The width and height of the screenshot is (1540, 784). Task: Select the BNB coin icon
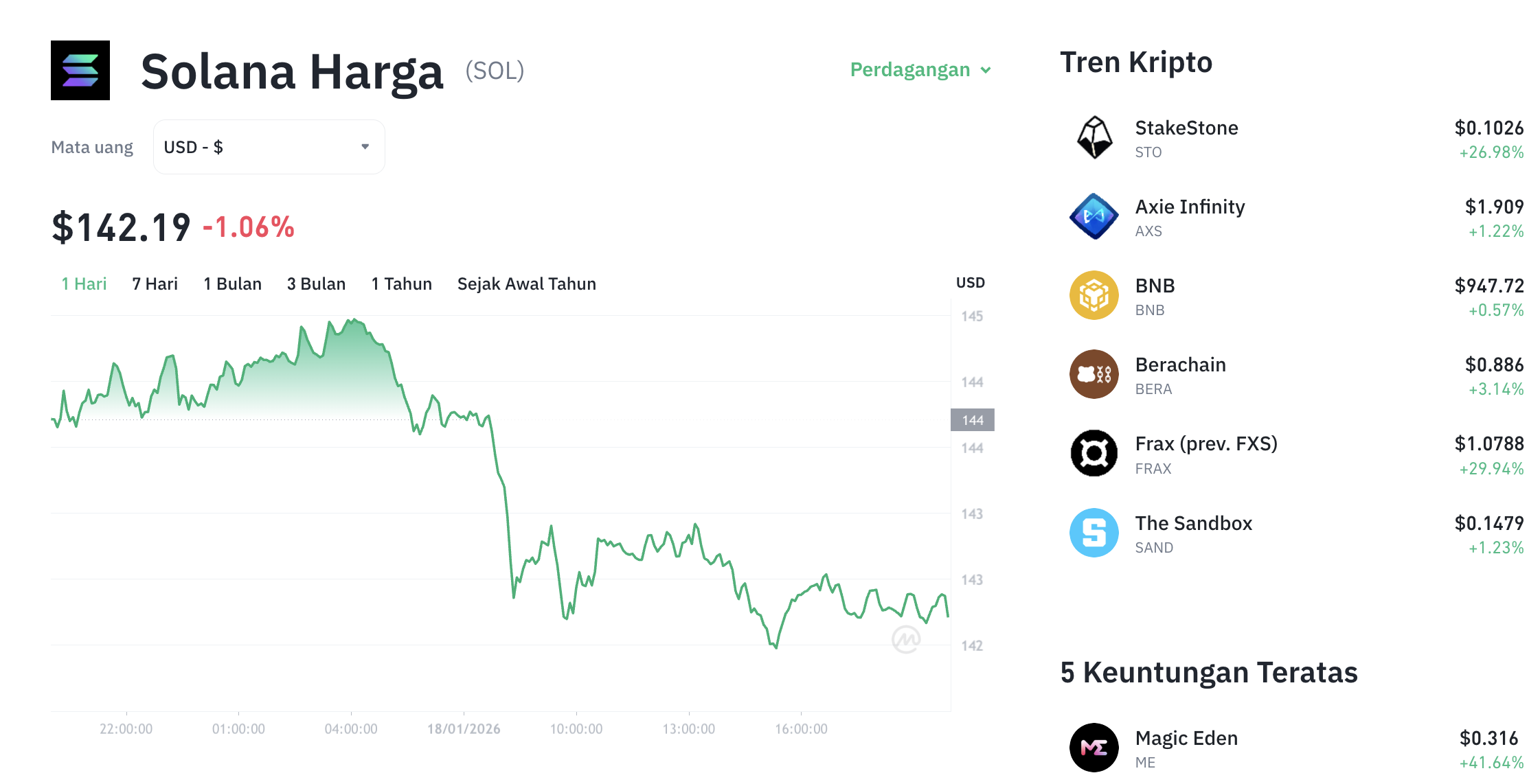click(x=1094, y=296)
